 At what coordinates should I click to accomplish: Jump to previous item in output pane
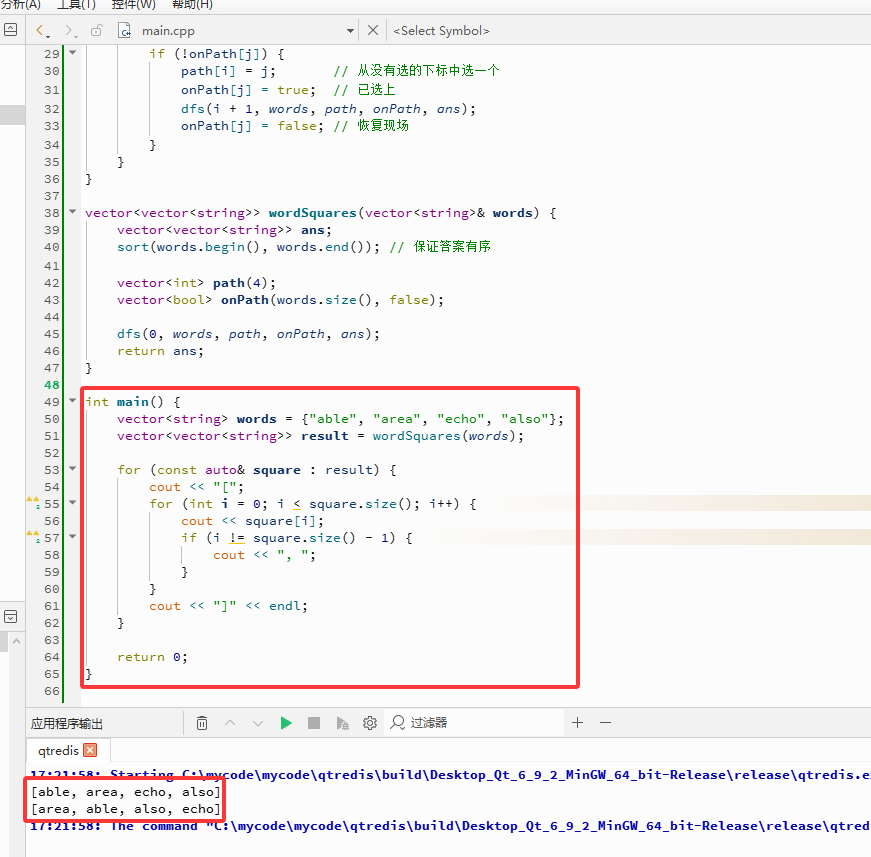tap(230, 723)
